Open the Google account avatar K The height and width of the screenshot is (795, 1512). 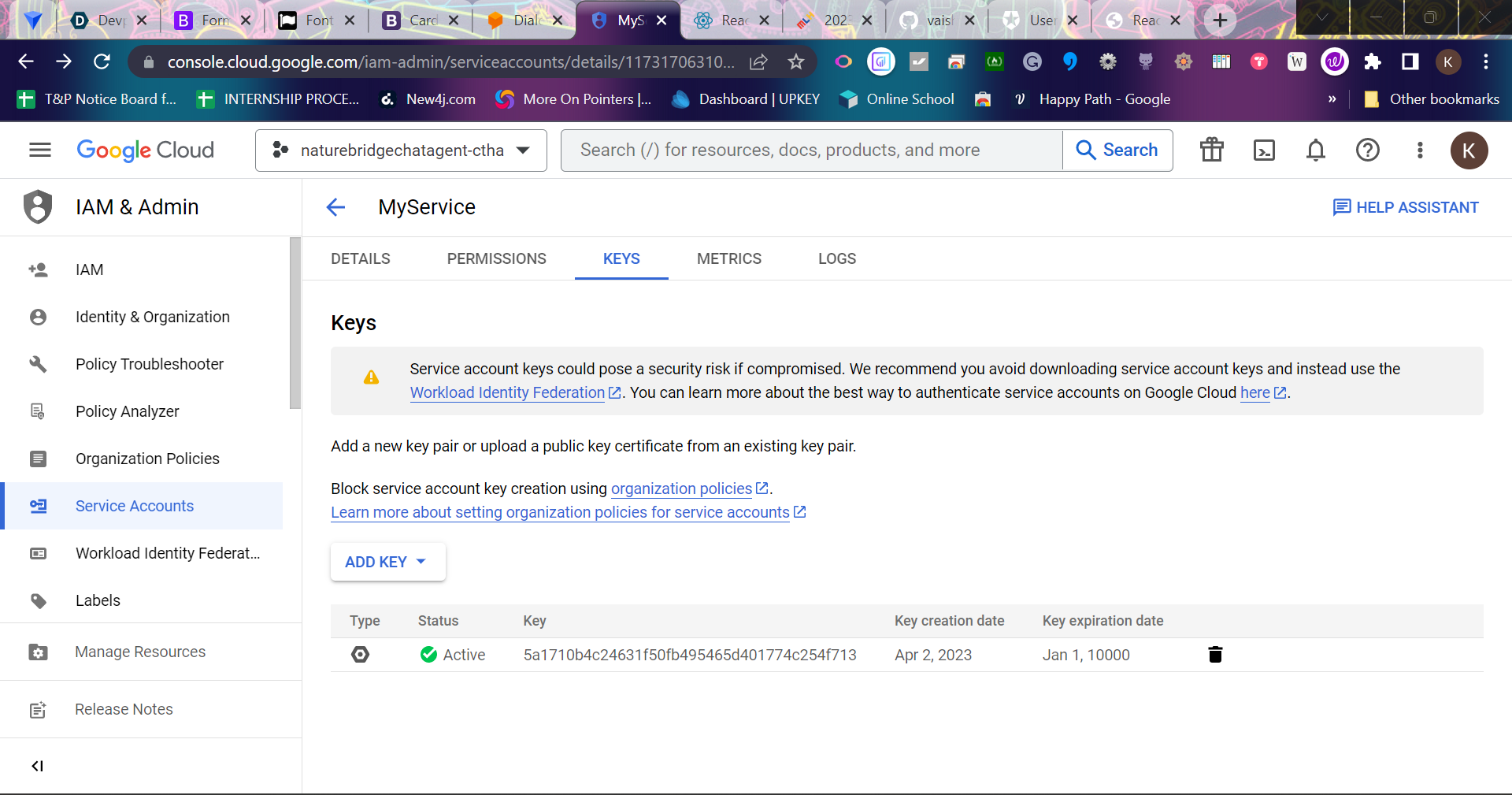click(x=1469, y=150)
